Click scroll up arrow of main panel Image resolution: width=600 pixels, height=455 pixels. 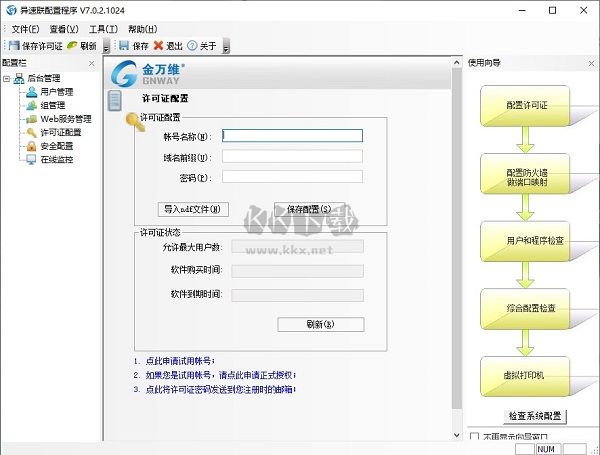pyautogui.click(x=456, y=62)
